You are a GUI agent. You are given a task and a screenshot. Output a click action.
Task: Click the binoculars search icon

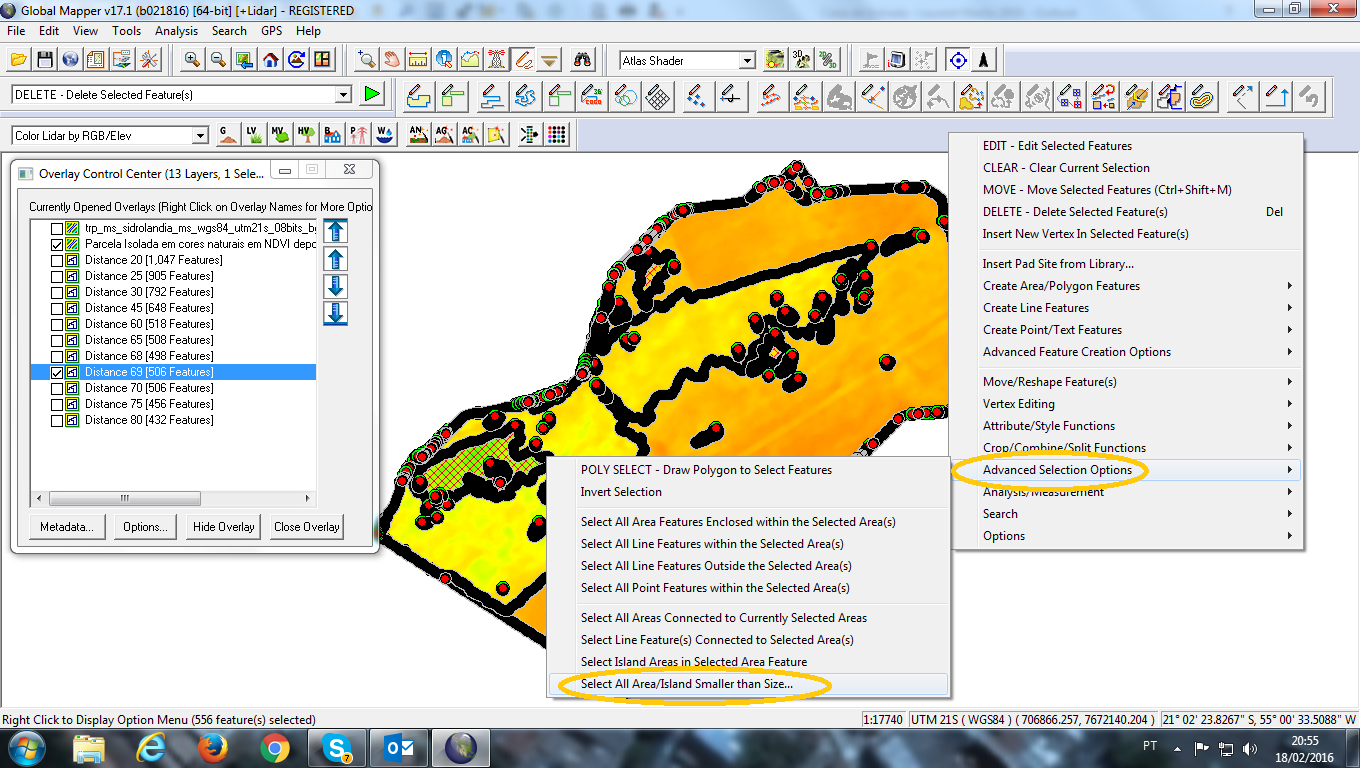pyautogui.click(x=585, y=60)
